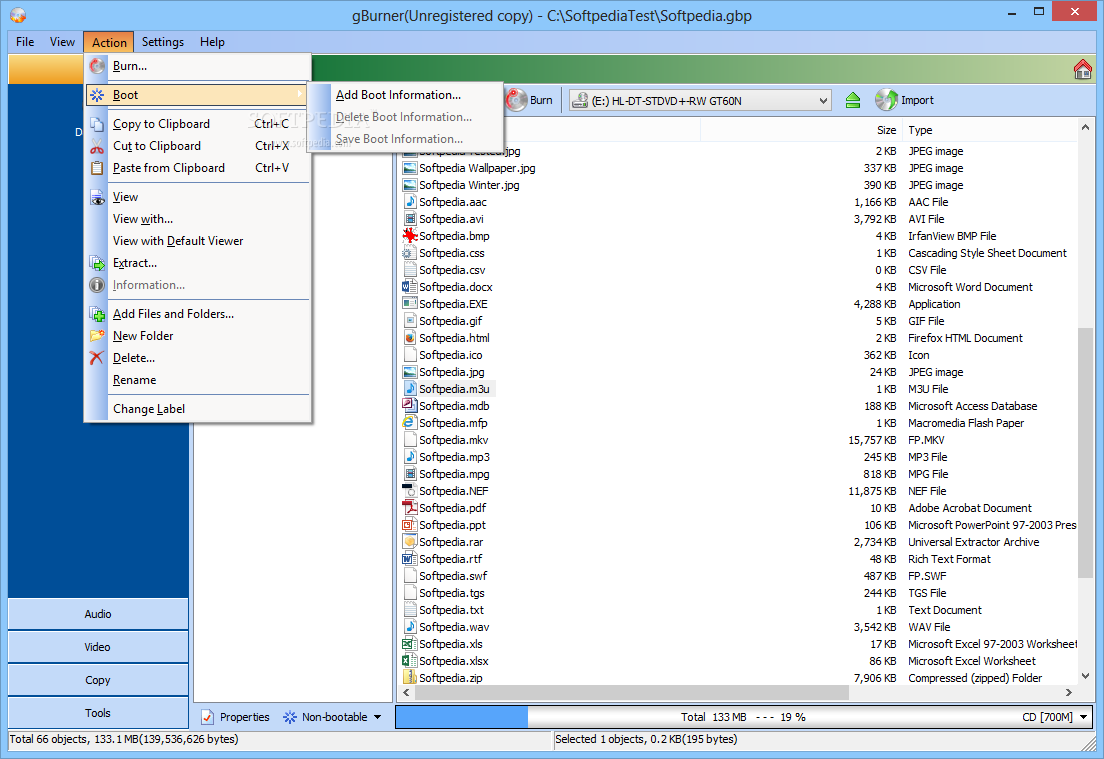Click the Softpedia.mp3 music note icon
The image size is (1104, 759).
[x=409, y=457]
